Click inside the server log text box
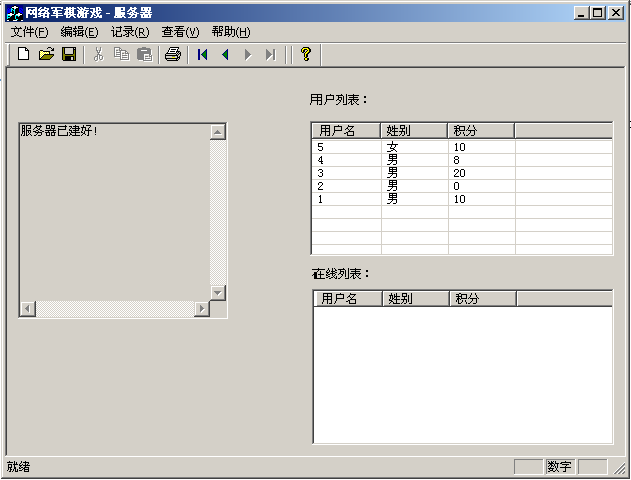The image size is (631, 480). [x=115, y=212]
